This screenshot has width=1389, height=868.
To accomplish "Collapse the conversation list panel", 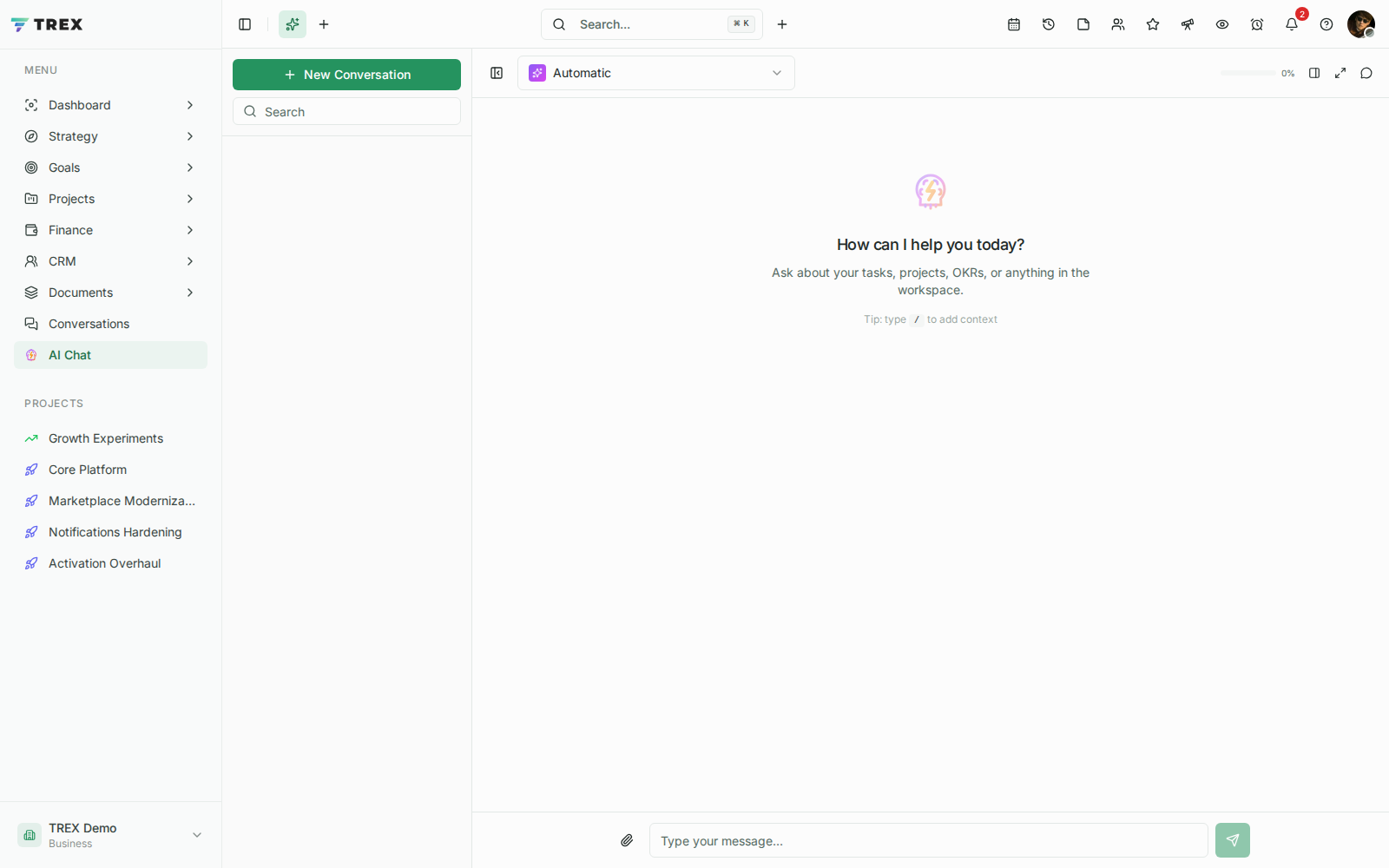I will 497,73.
